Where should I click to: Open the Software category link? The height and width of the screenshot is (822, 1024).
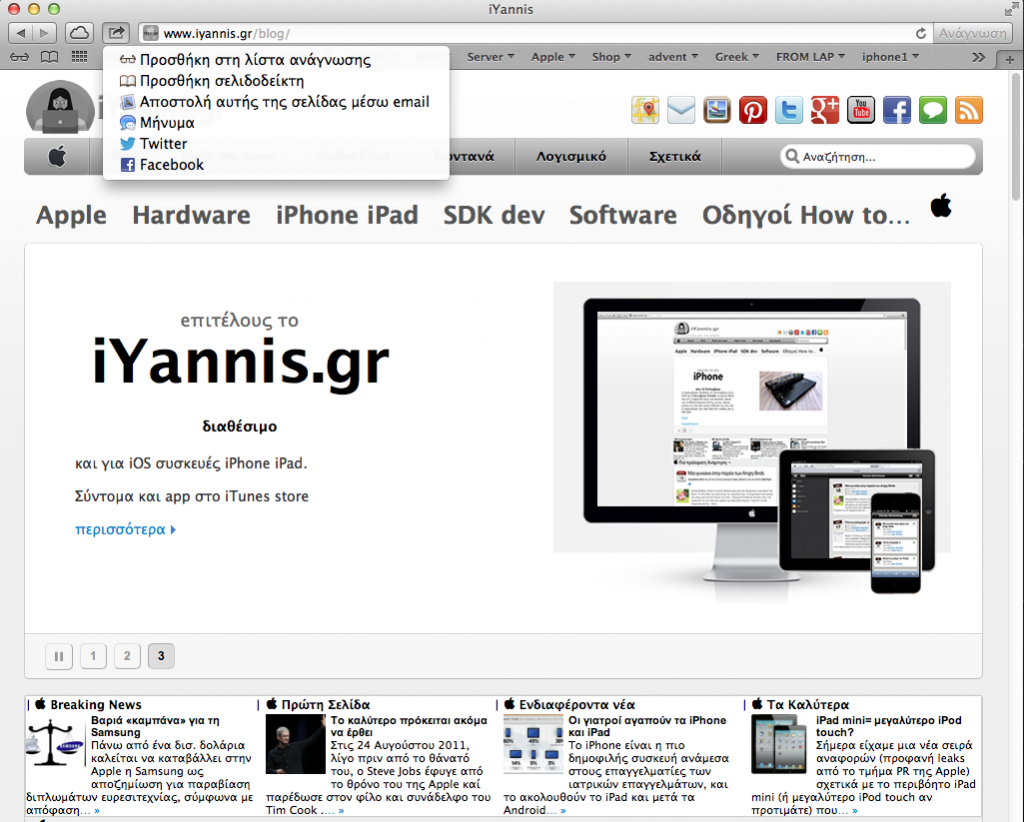623,215
